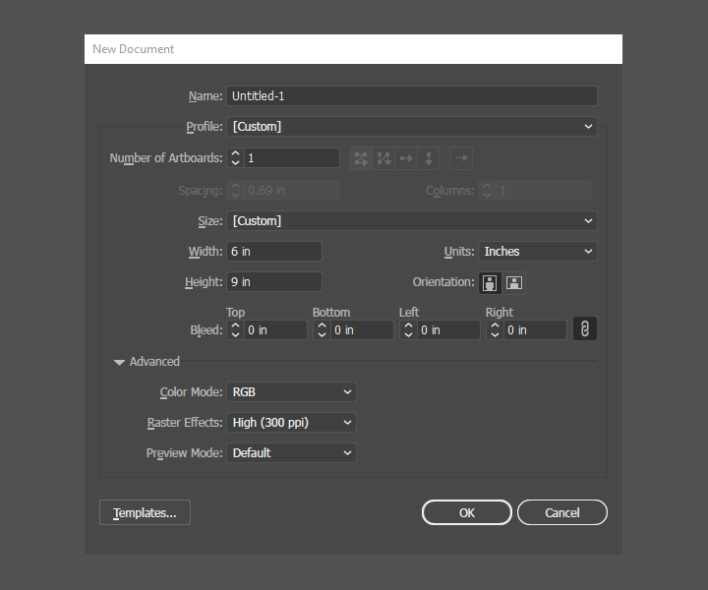This screenshot has height=590, width=708.
Task: Toggle the bleed link chain icon
Action: coord(584,329)
